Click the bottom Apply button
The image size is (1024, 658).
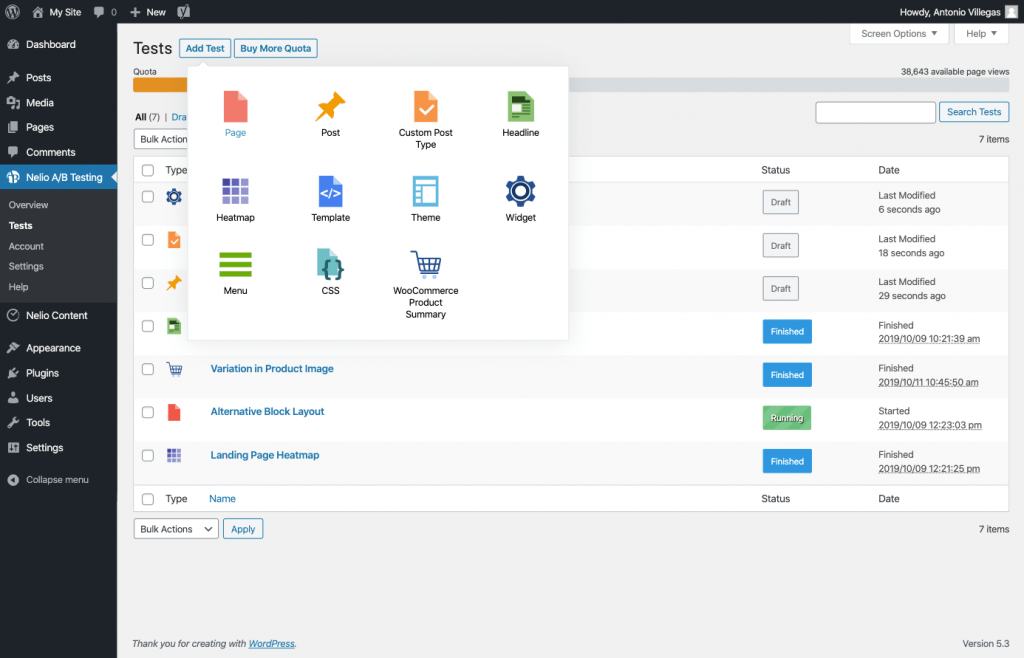(243, 529)
